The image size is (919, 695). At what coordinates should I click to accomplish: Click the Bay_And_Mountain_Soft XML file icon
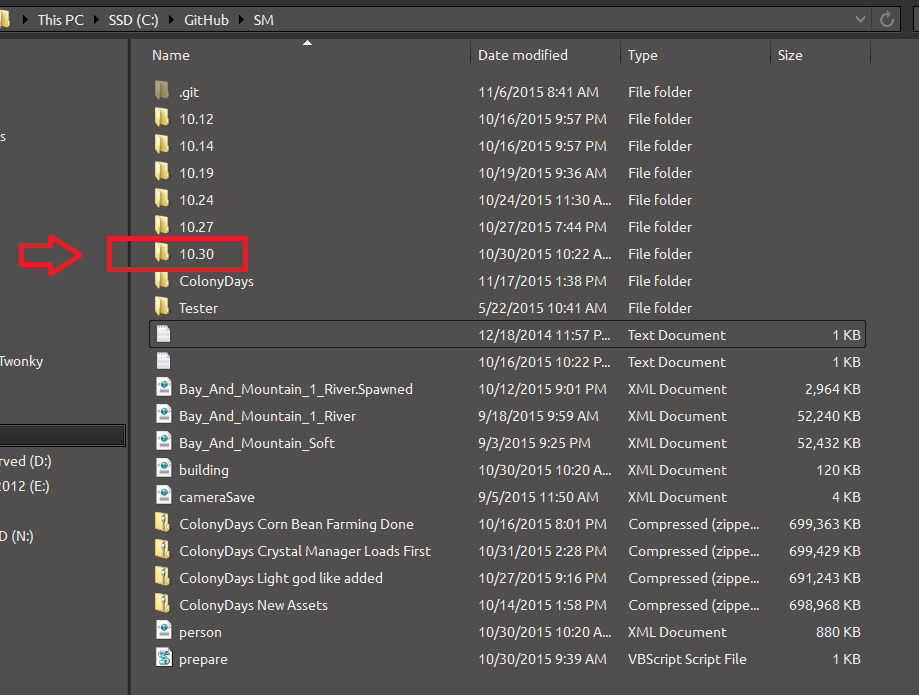164,441
